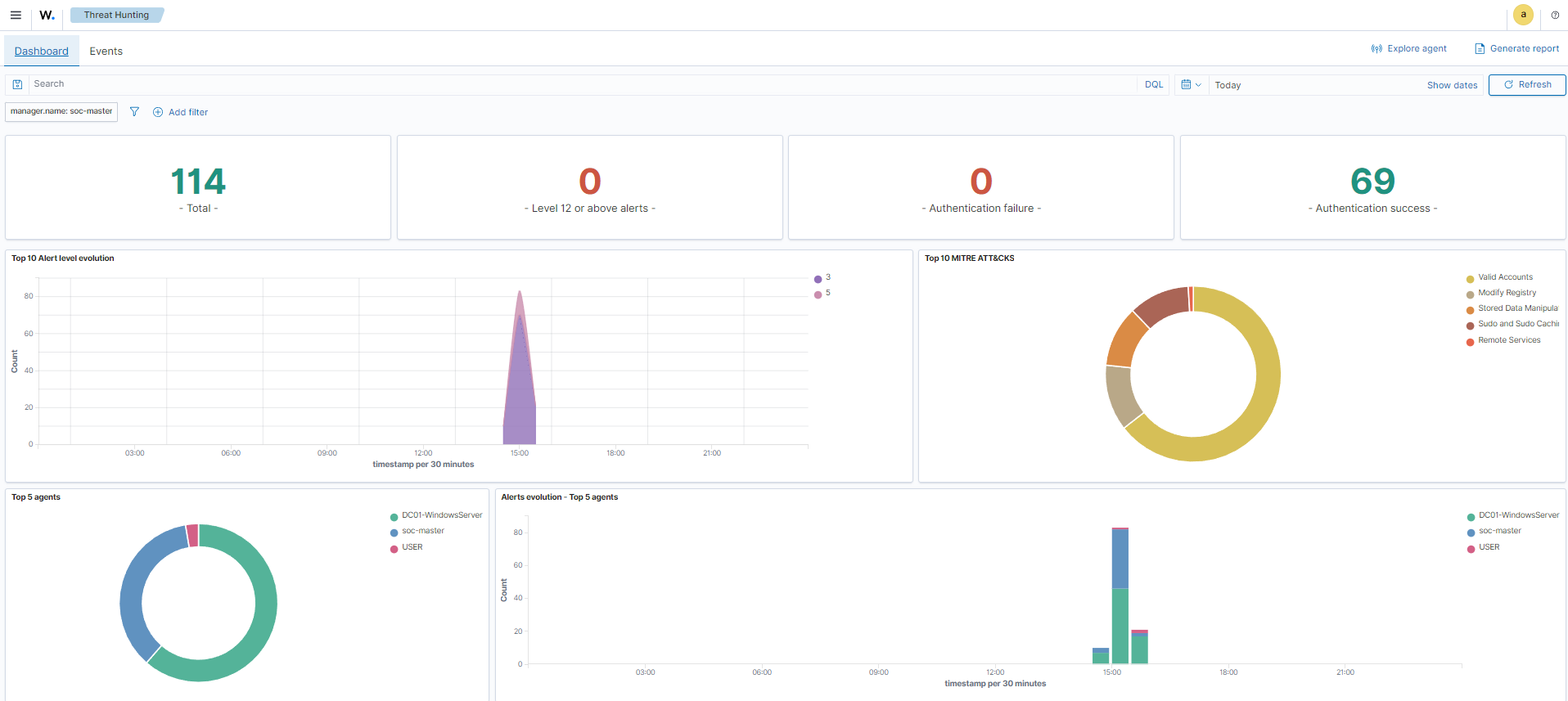
Task: Open the Threat Hunting breadcrumb selector
Action: point(116,15)
